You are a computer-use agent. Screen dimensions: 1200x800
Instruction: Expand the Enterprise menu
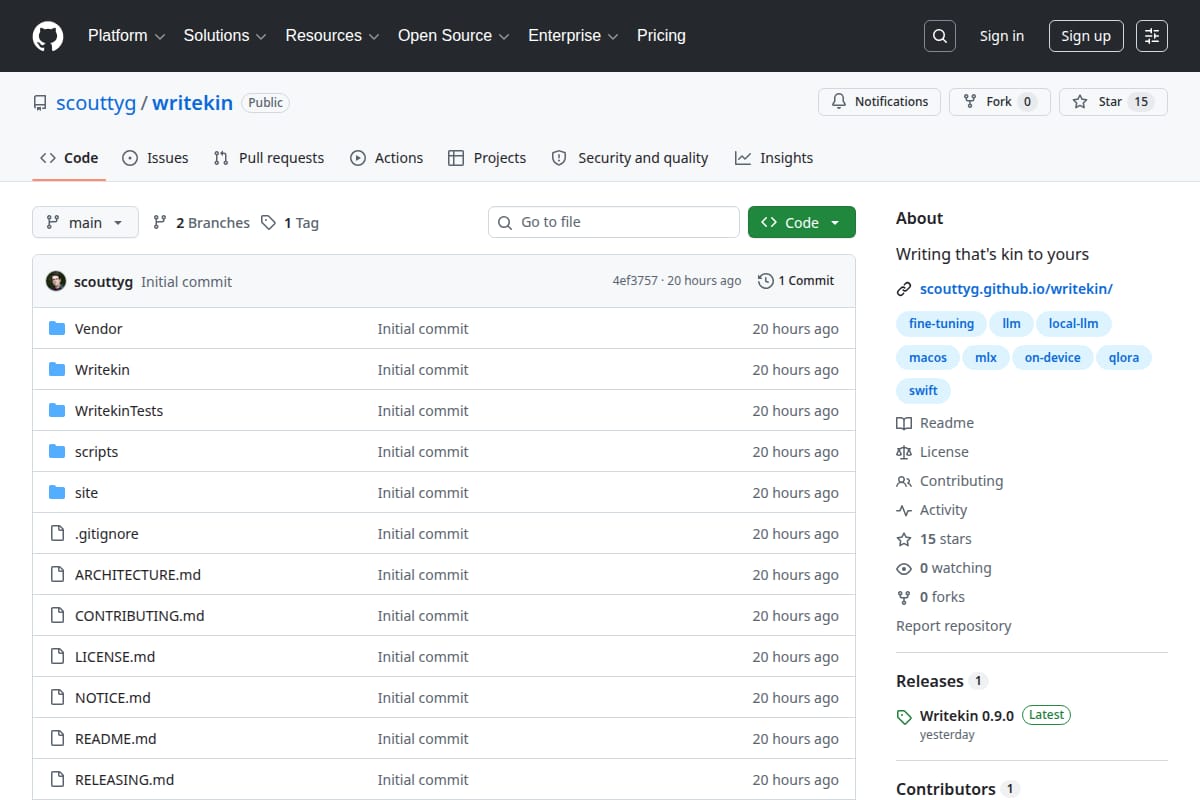(x=573, y=36)
